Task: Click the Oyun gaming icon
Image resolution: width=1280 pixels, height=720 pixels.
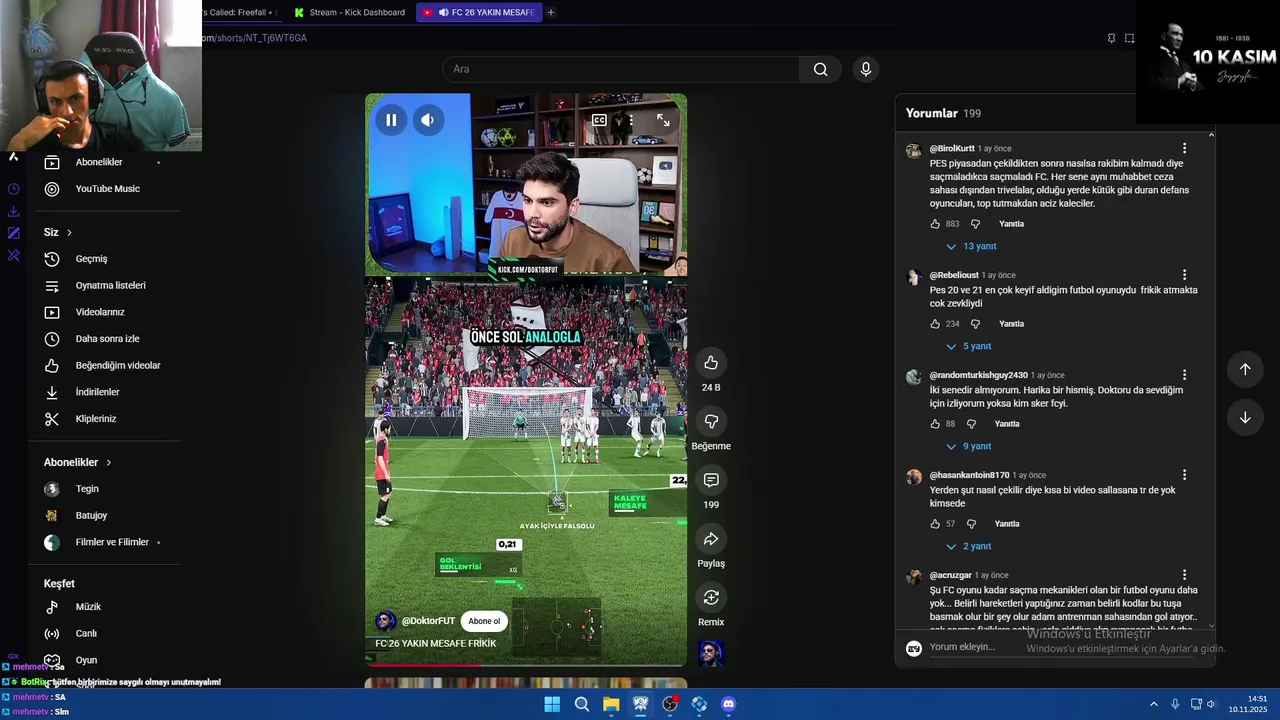Action: 52,660
